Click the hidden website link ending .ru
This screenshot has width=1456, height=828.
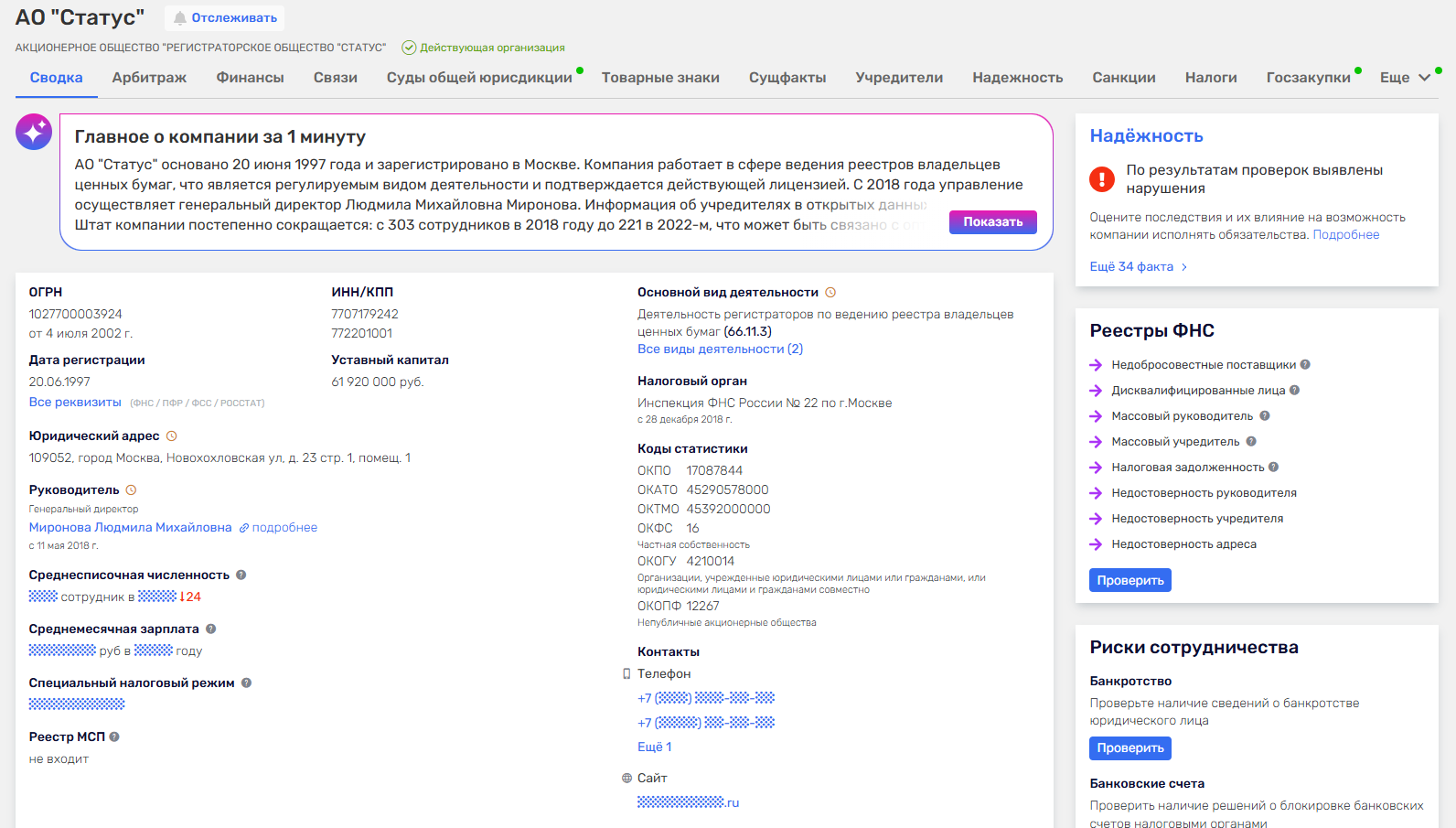point(688,802)
